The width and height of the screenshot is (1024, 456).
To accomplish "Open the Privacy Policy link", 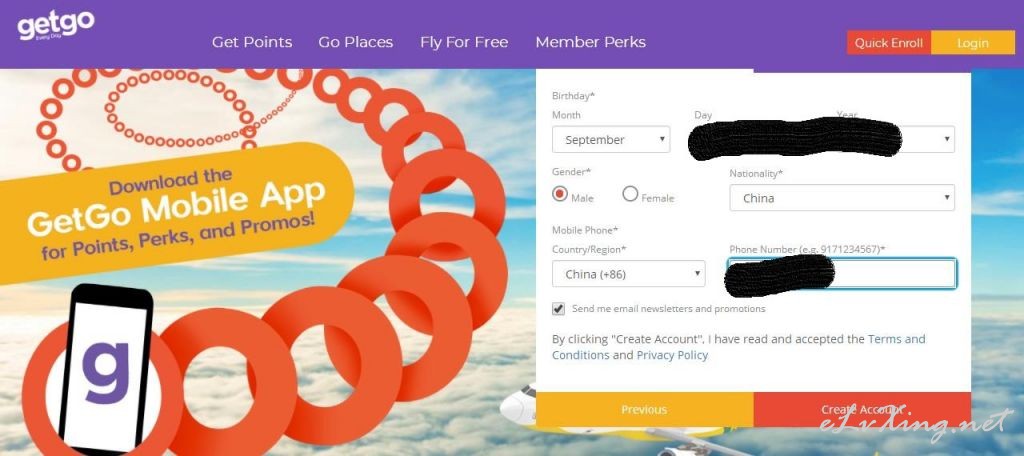I will coord(672,355).
